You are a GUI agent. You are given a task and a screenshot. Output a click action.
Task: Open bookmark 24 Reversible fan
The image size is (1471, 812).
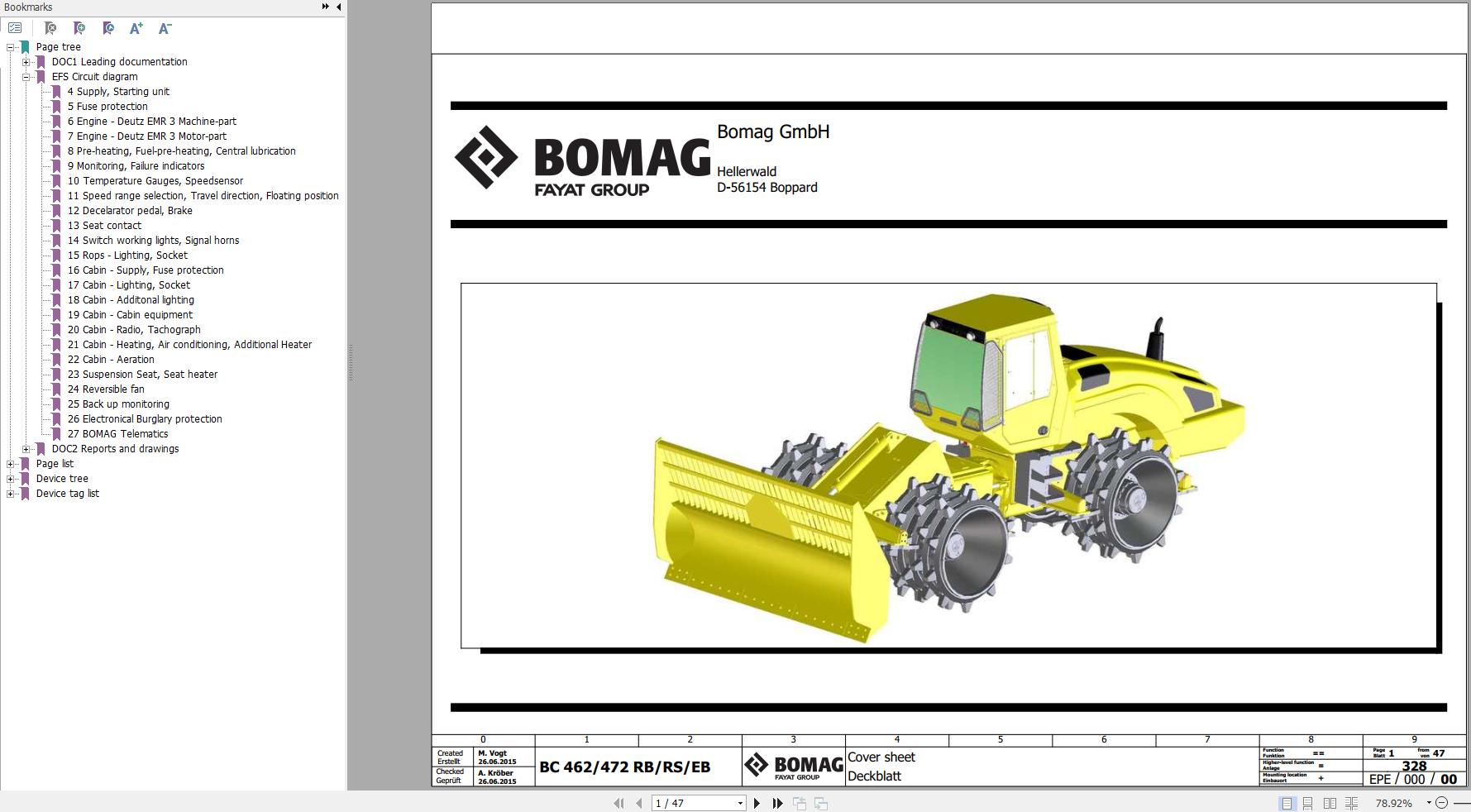click(x=106, y=389)
